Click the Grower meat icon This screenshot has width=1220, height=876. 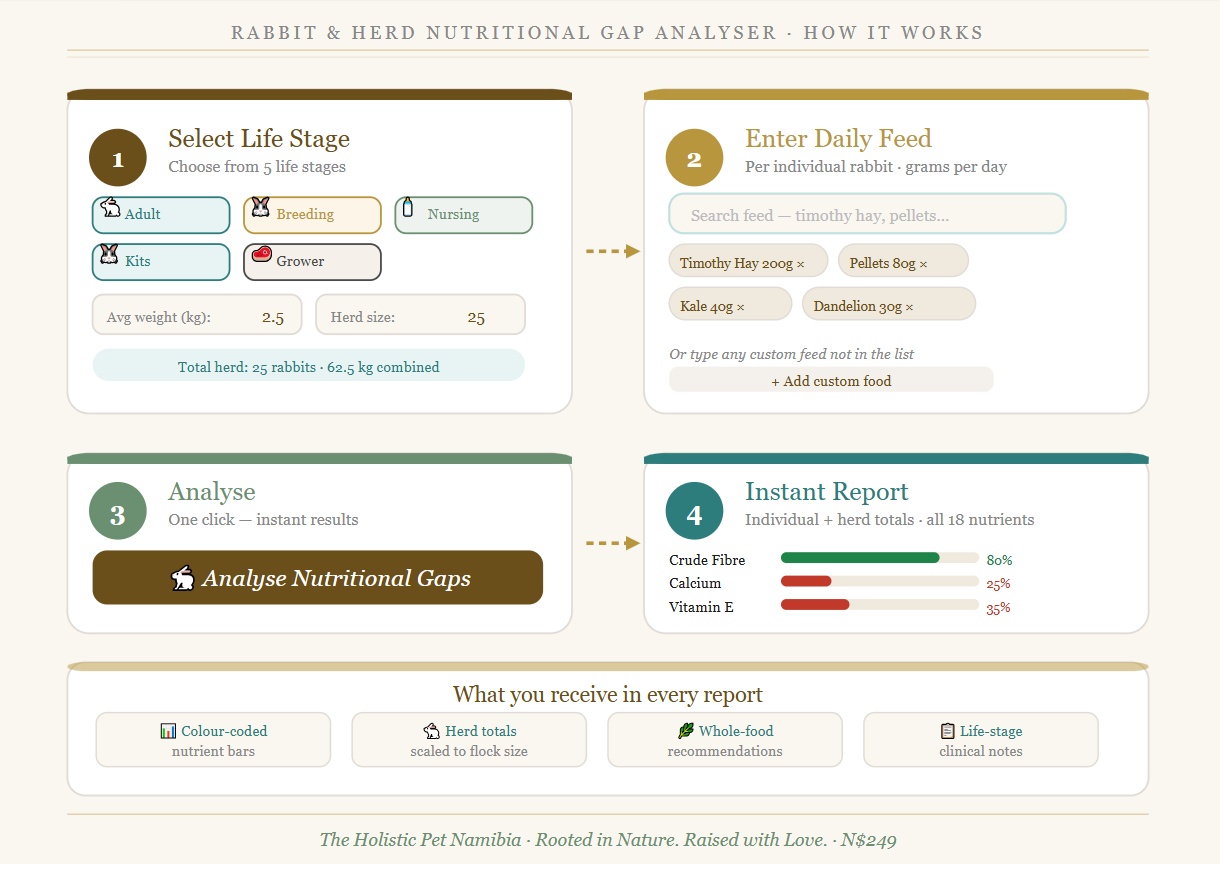[262, 255]
